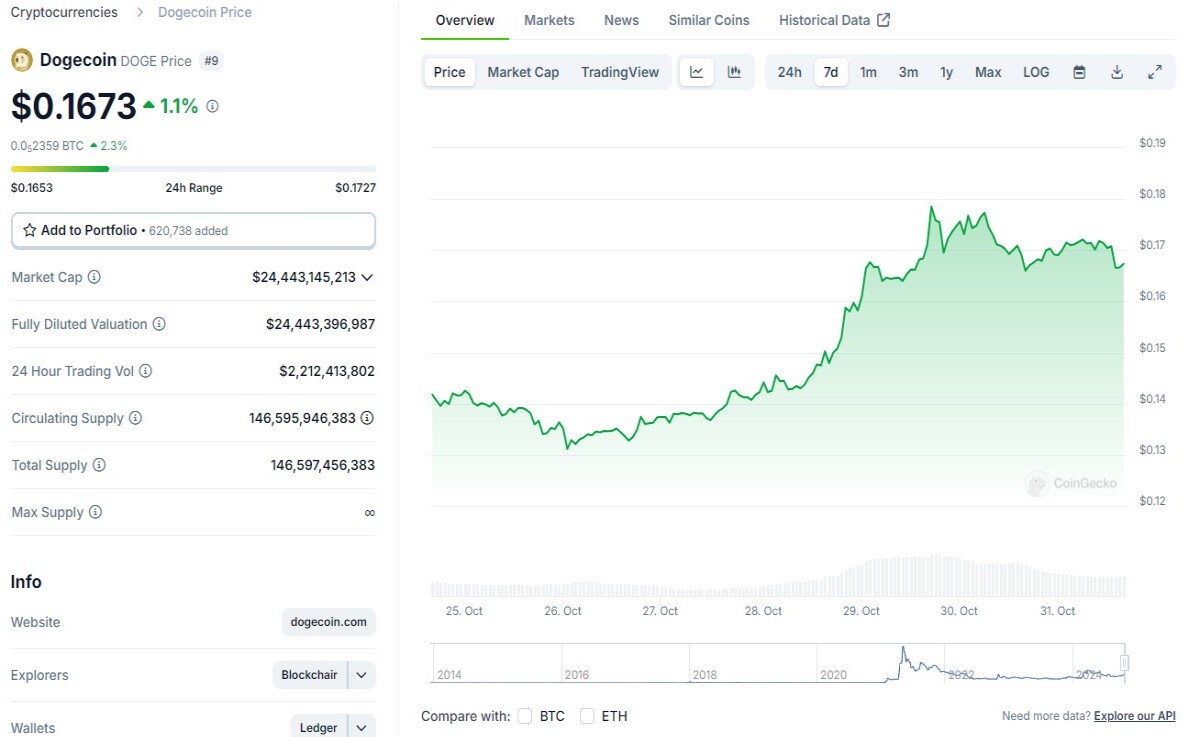
Task: Open the Wallets Ledger dropdown arrow
Action: click(x=362, y=728)
